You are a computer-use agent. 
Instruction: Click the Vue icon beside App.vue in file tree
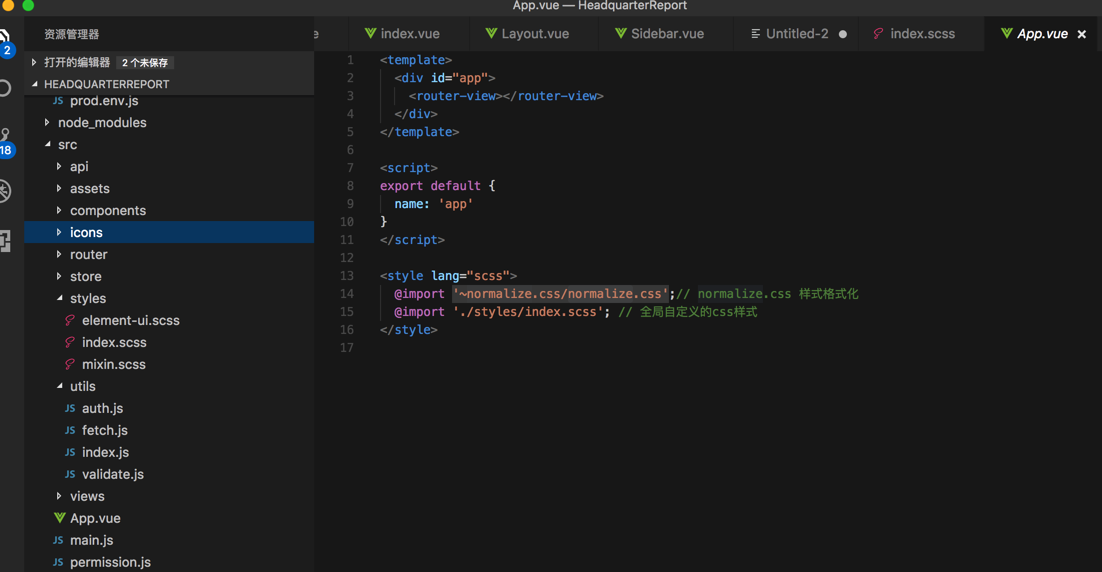[60, 518]
